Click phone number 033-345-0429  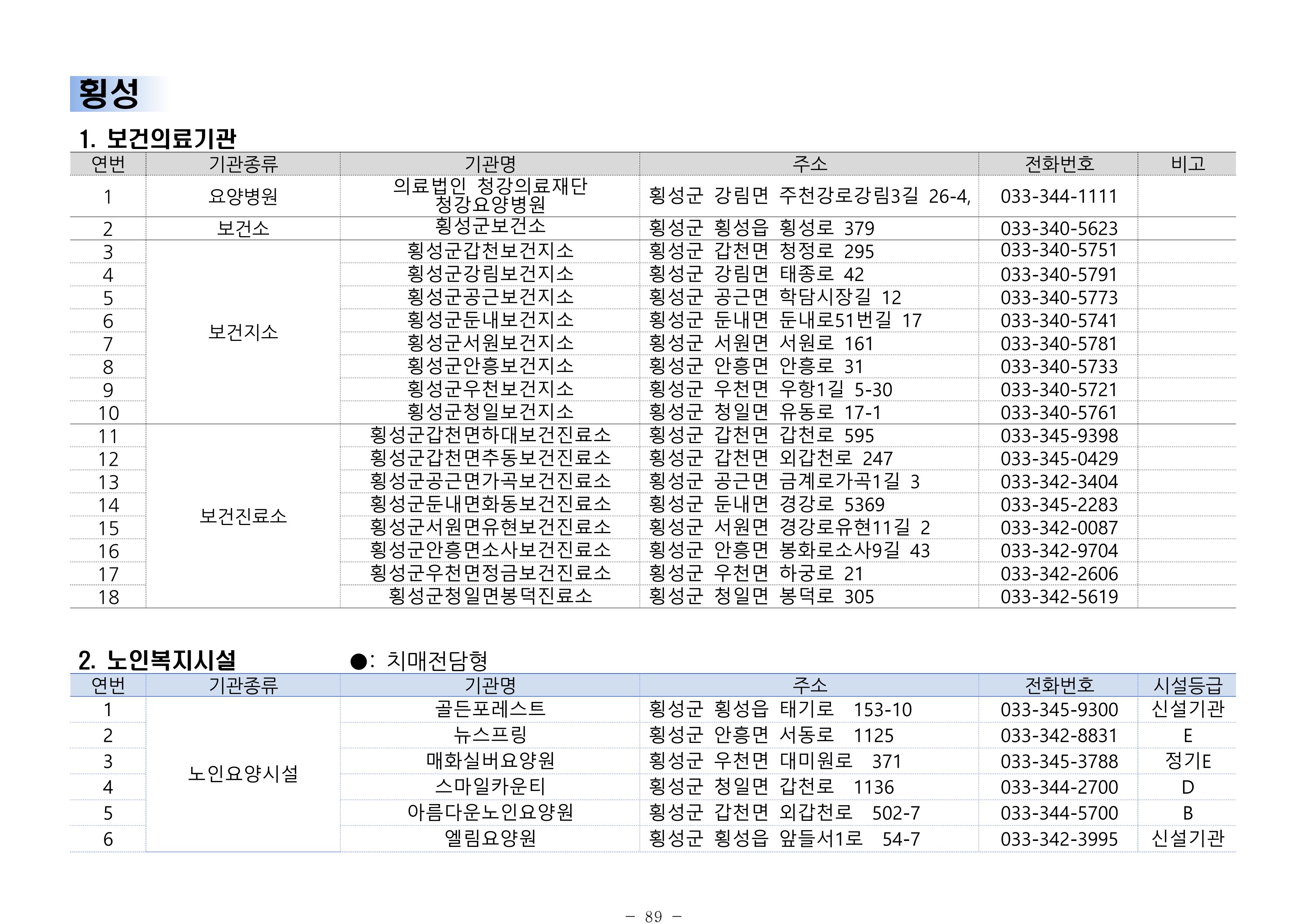point(1059,459)
